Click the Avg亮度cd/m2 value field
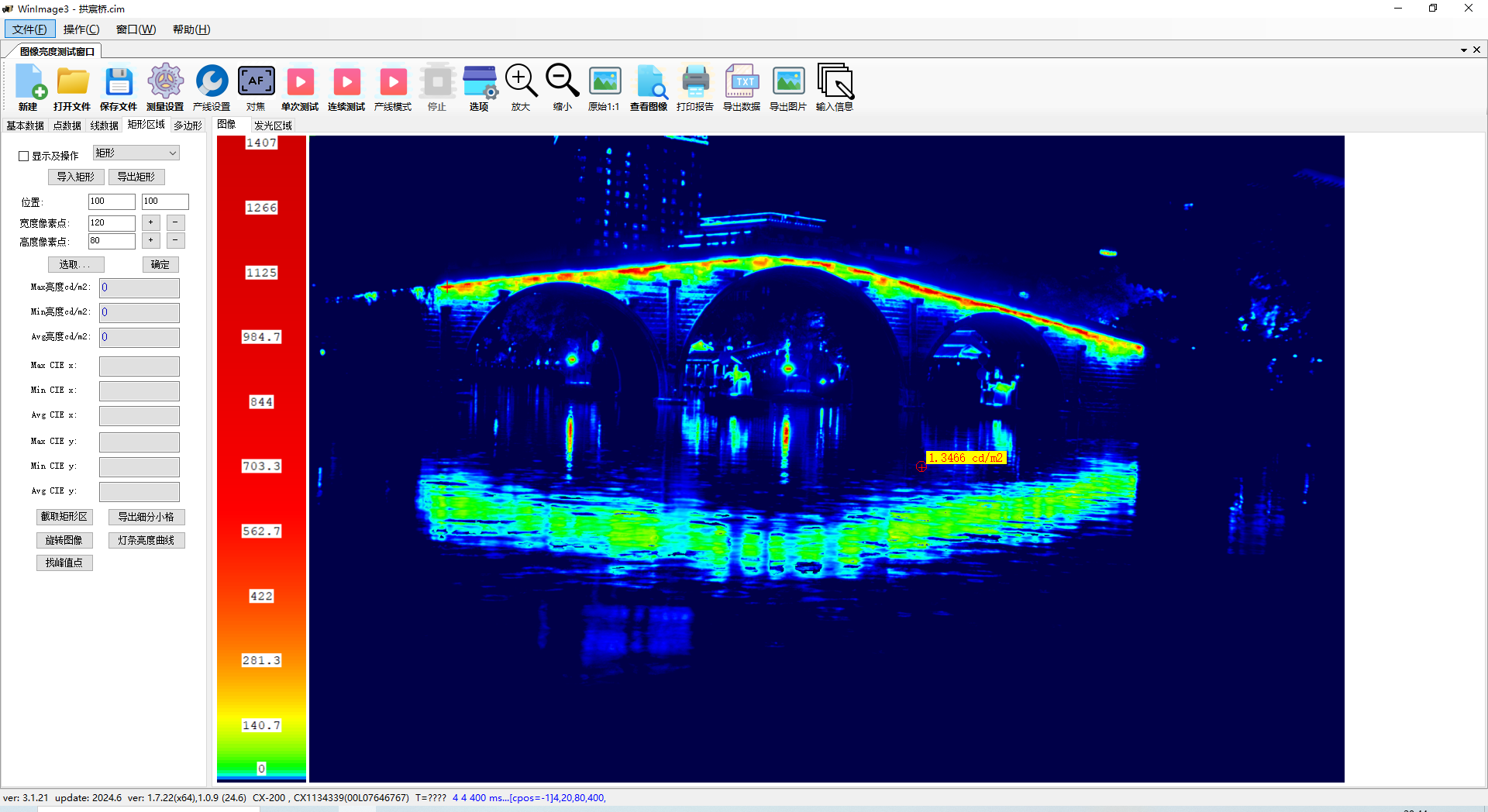 (139, 337)
